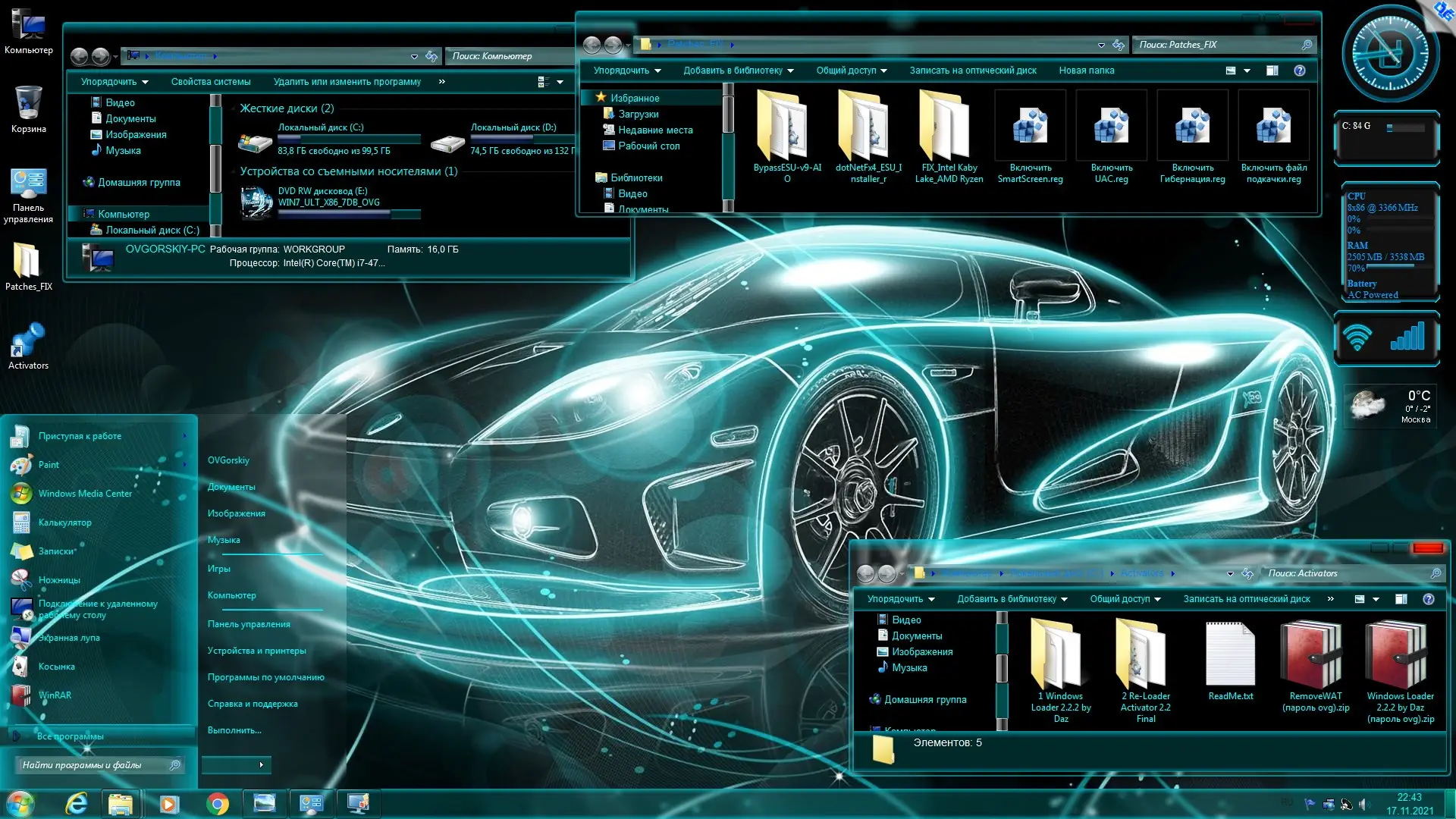Click Свойства системы in the Computer toolbar

pos(211,82)
